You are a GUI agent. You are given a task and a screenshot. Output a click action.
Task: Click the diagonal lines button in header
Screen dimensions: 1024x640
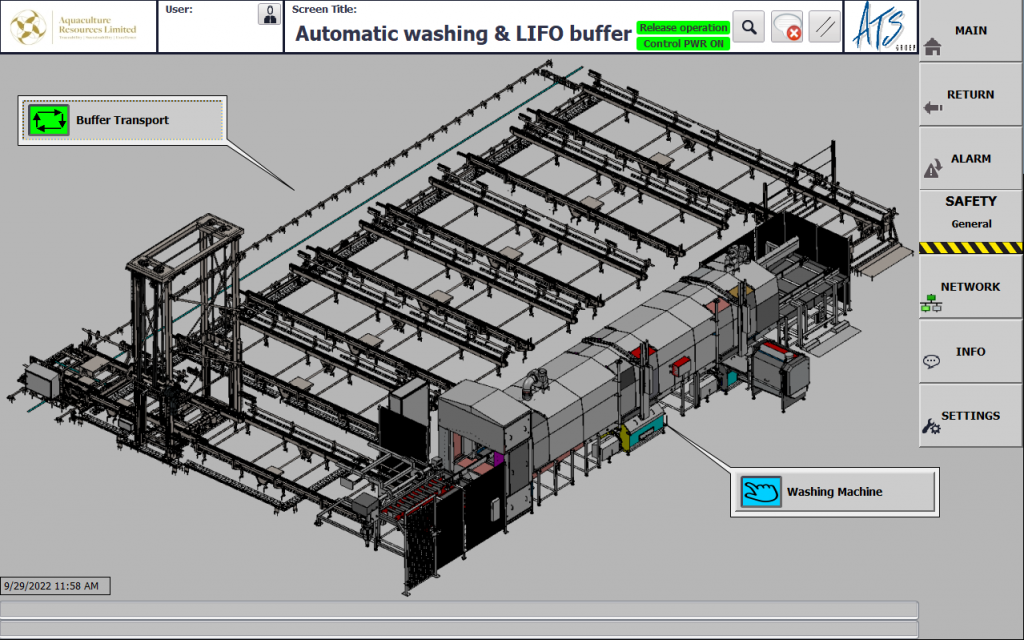coord(824,27)
